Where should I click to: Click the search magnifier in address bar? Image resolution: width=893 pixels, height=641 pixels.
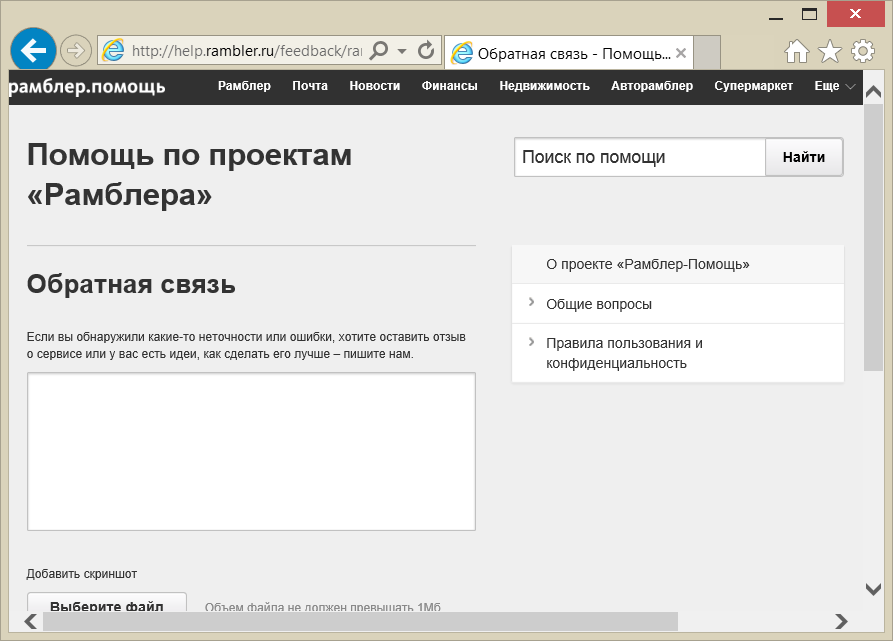379,51
